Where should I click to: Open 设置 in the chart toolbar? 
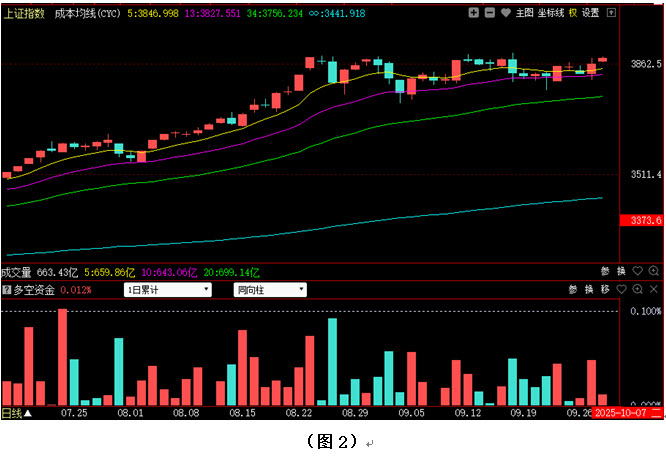tap(591, 13)
